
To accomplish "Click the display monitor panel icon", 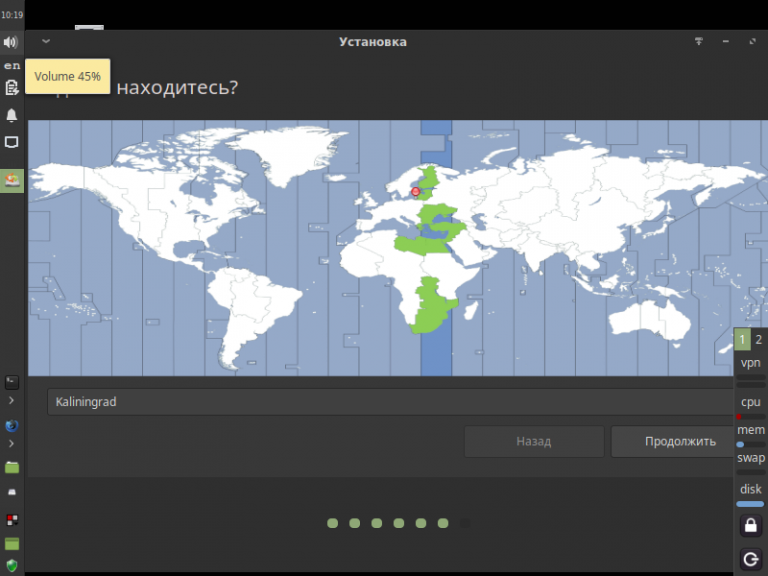I will coord(11,142).
